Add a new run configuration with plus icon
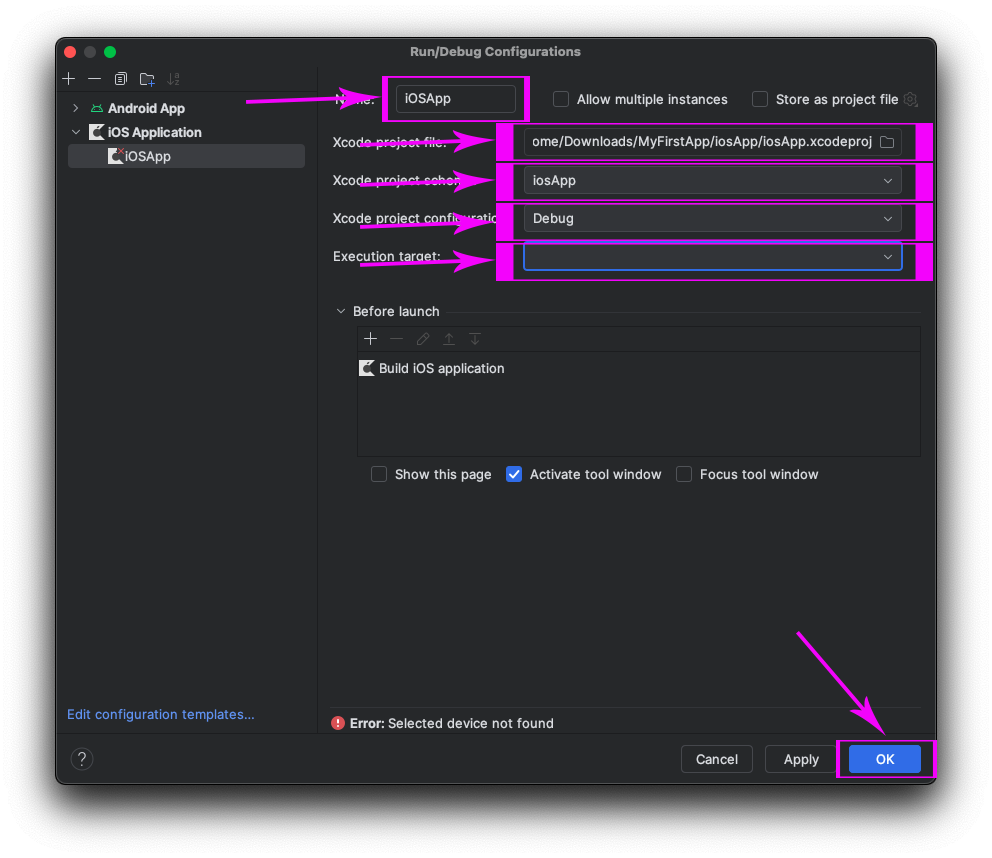 pyautogui.click(x=69, y=78)
